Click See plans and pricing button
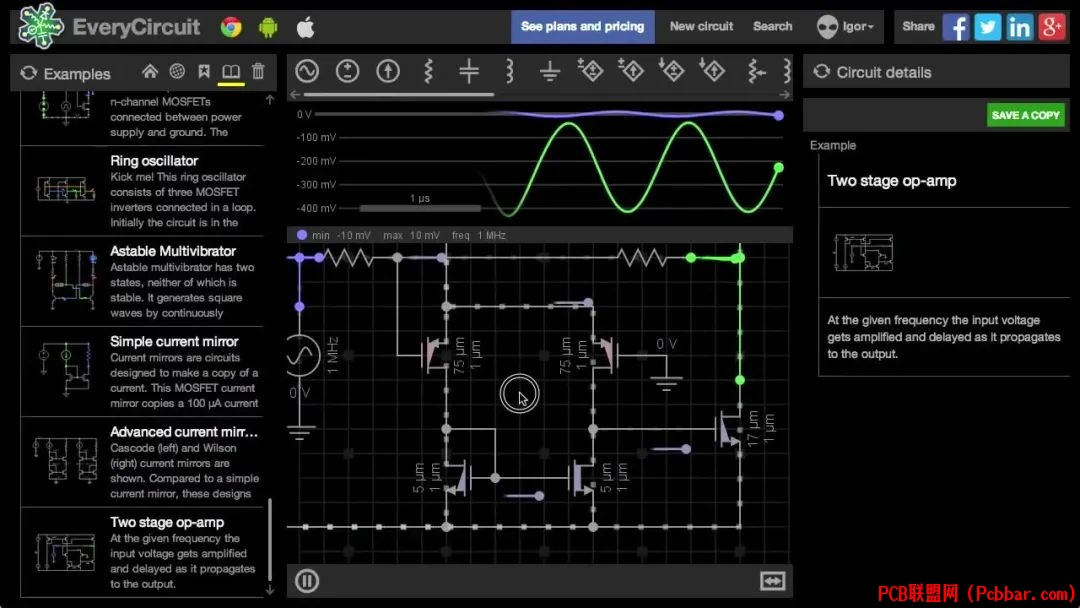 [x=583, y=27]
